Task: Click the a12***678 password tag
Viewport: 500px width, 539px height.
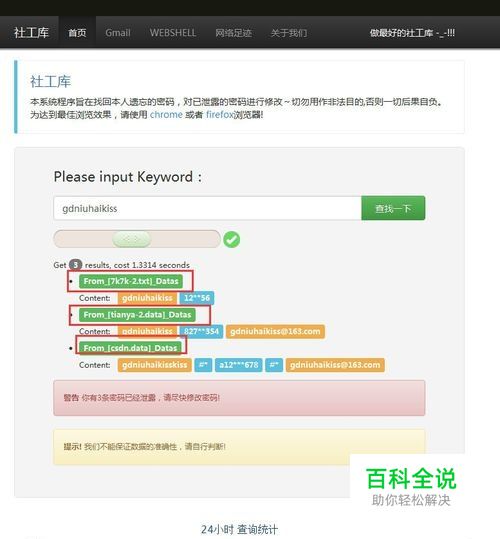Action: [238, 365]
